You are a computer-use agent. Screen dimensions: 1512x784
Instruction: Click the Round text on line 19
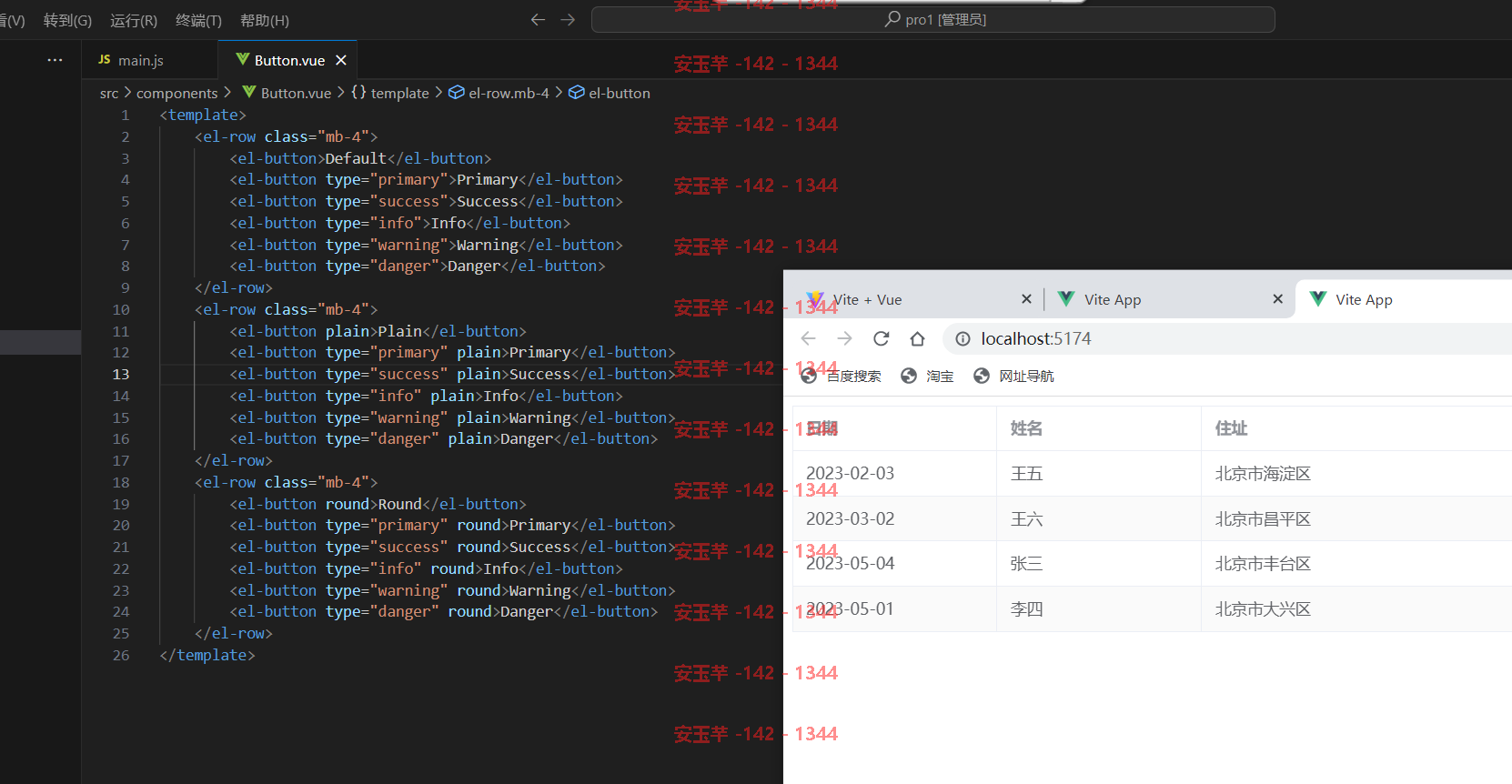point(400,504)
